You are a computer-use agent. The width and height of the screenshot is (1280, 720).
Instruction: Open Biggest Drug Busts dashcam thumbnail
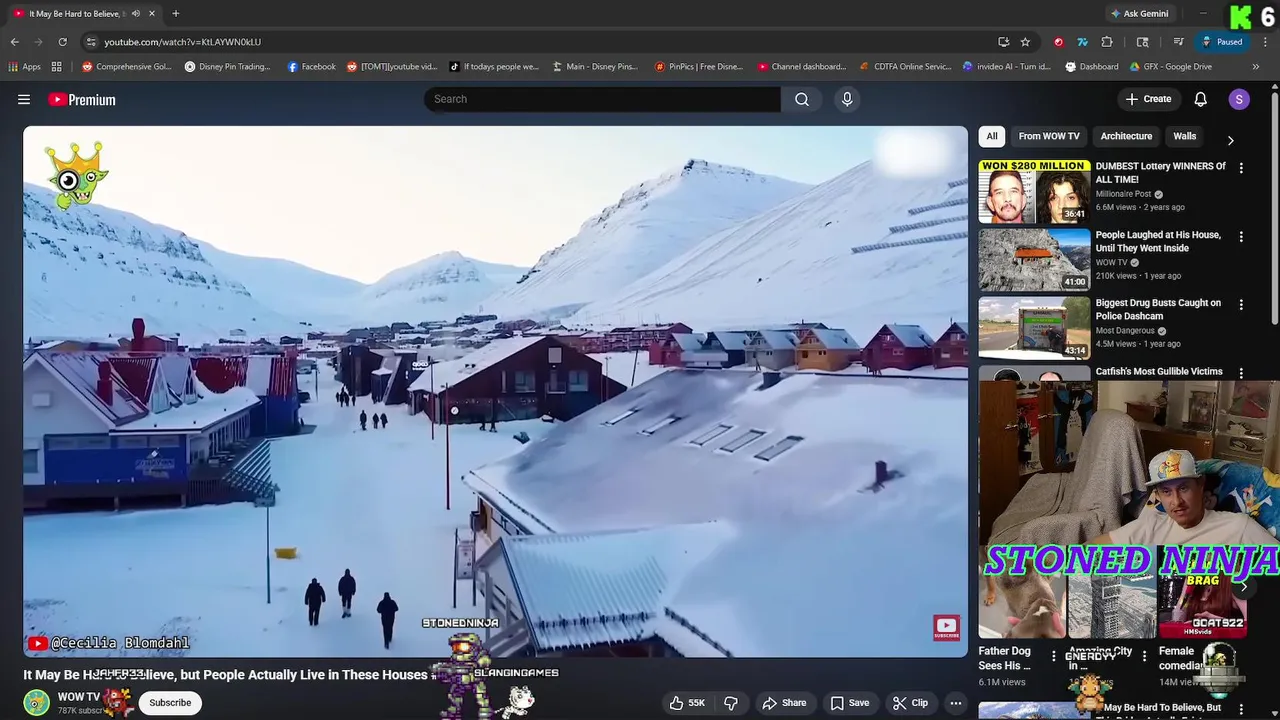click(x=1034, y=328)
